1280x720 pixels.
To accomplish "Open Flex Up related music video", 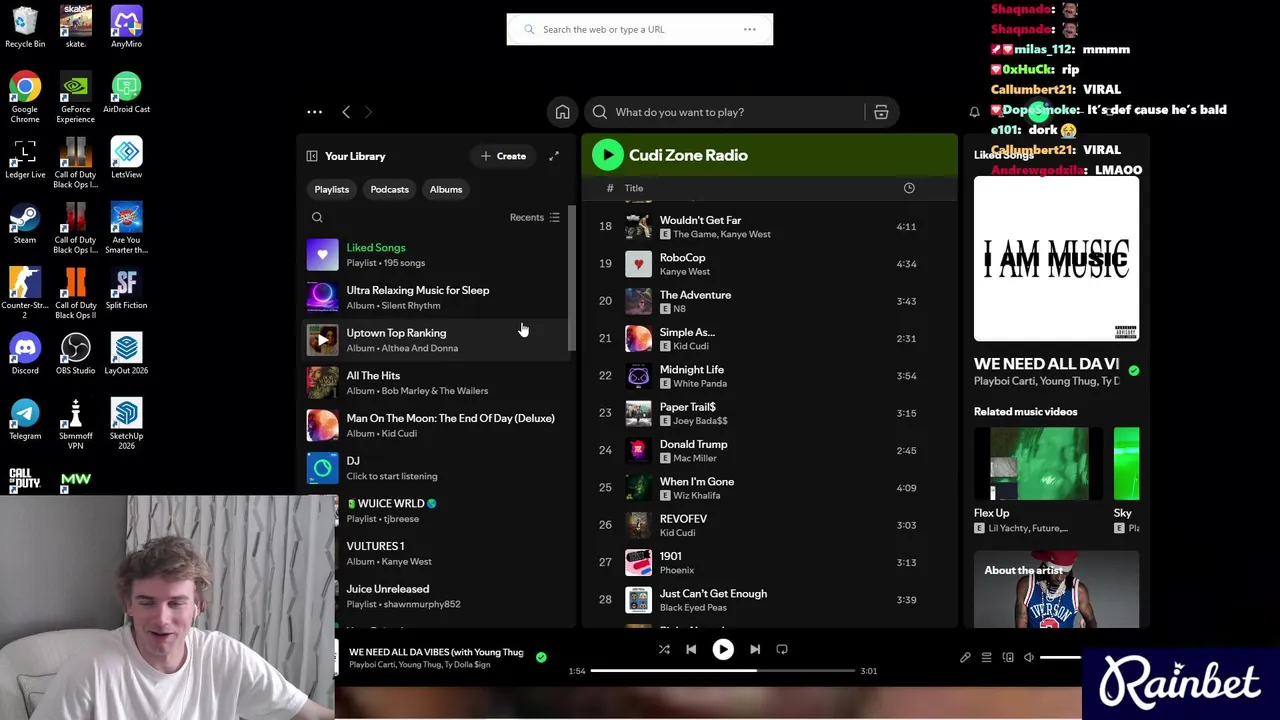I will pyautogui.click(x=1039, y=463).
